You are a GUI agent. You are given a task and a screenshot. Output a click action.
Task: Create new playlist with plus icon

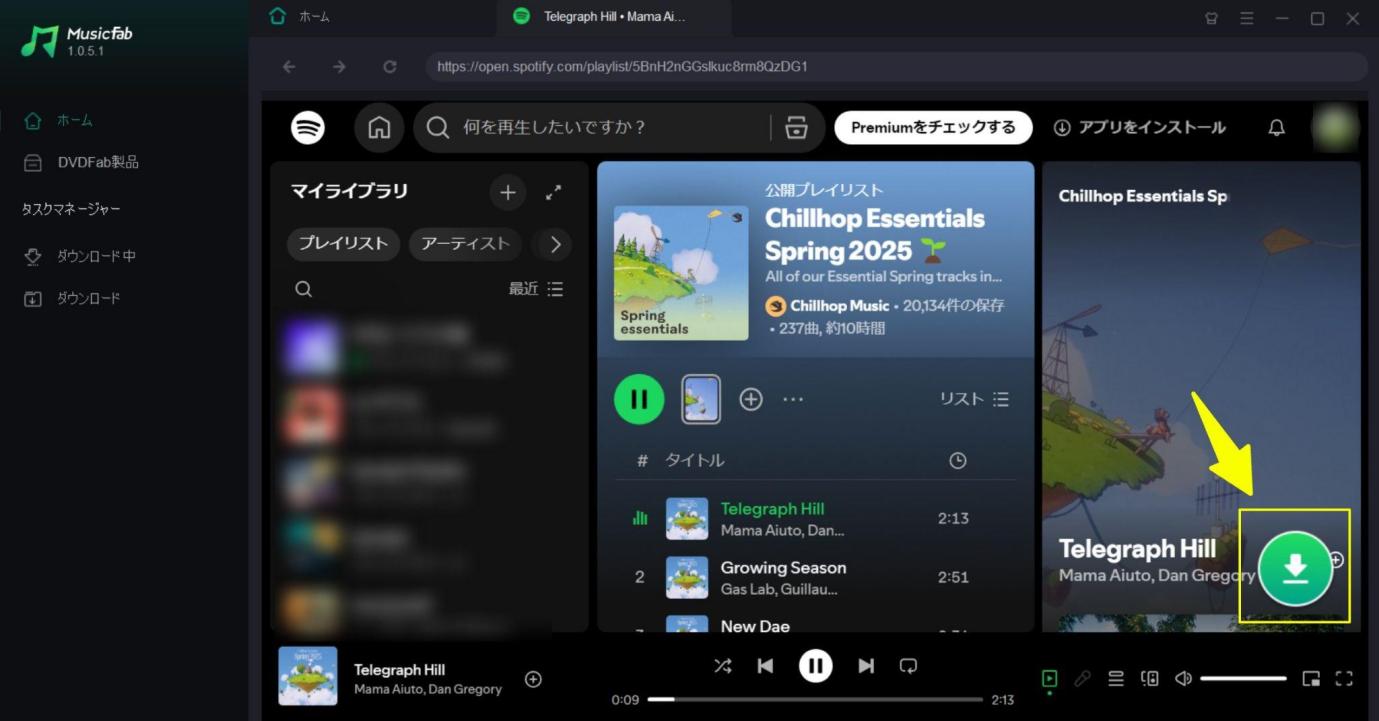(x=508, y=192)
